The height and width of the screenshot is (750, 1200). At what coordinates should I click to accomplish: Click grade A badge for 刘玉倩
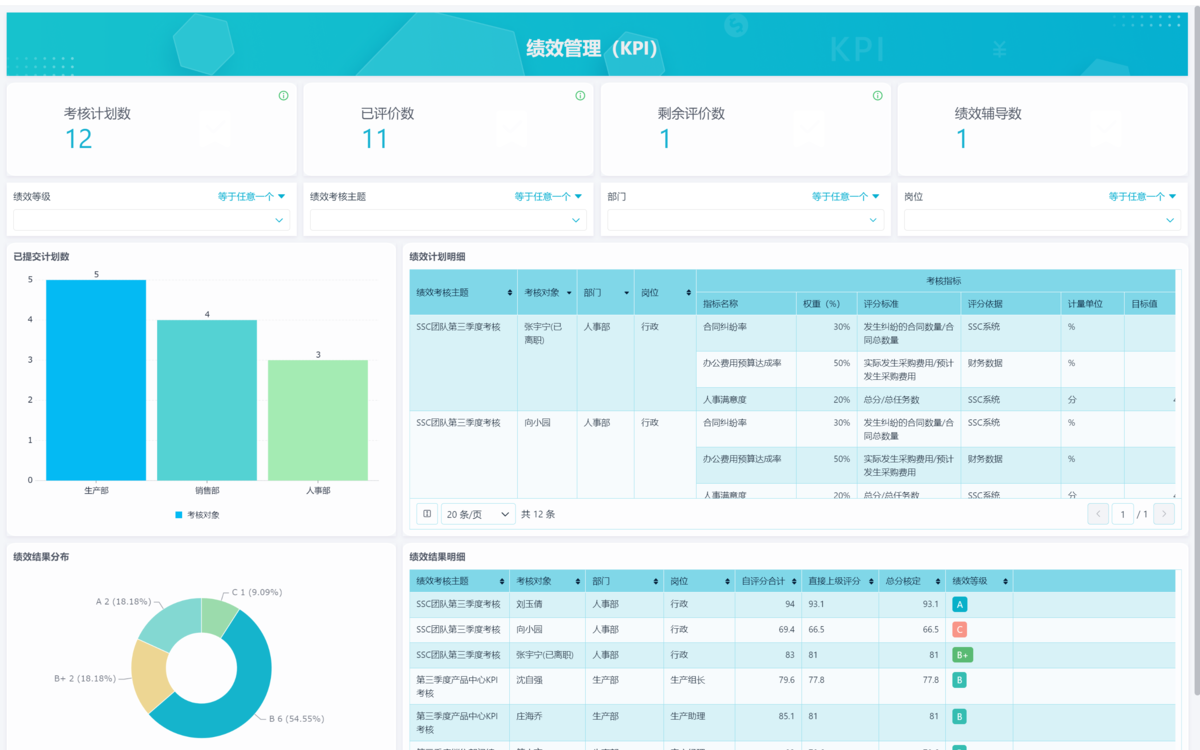tap(960, 605)
